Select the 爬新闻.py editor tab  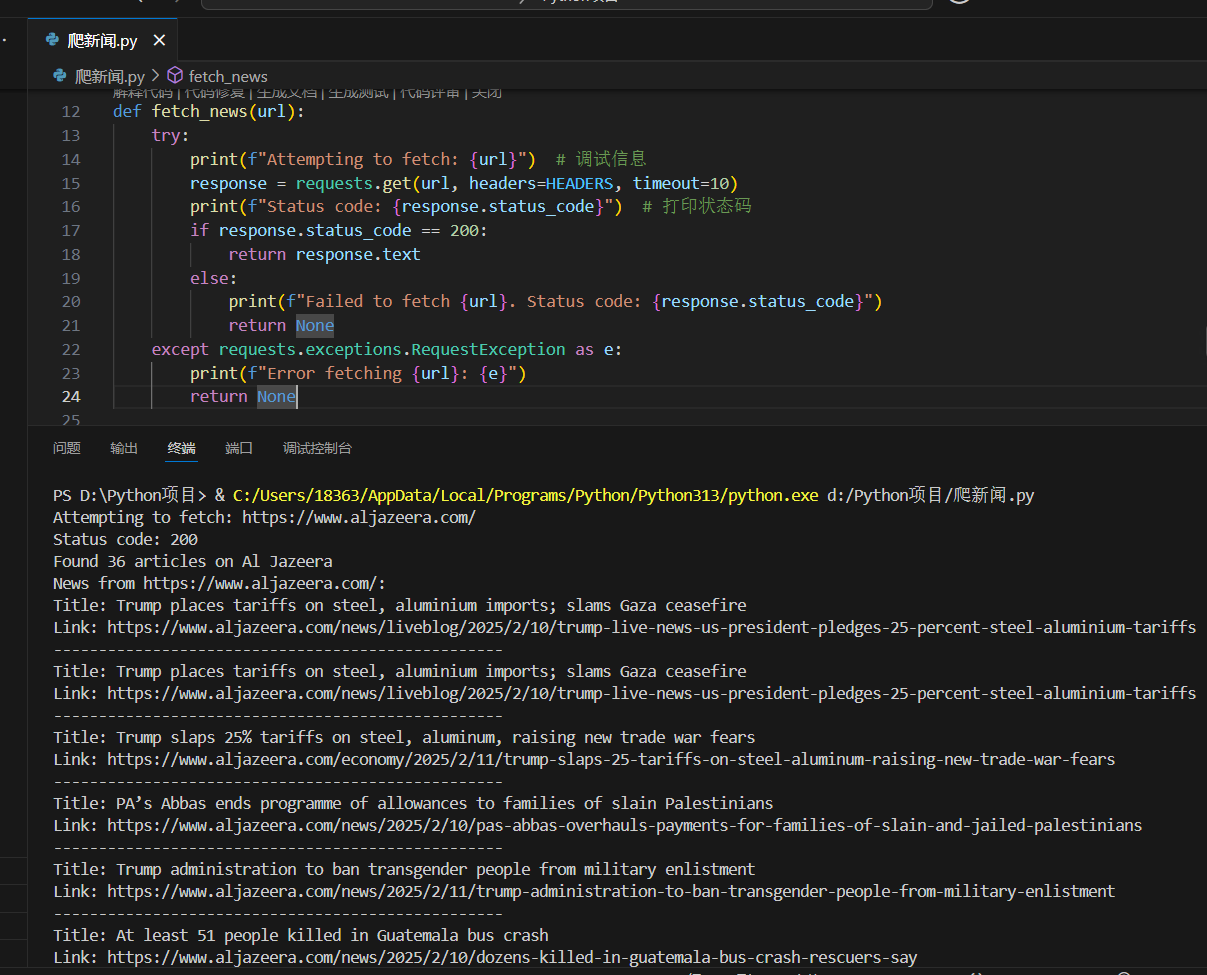pos(102,41)
